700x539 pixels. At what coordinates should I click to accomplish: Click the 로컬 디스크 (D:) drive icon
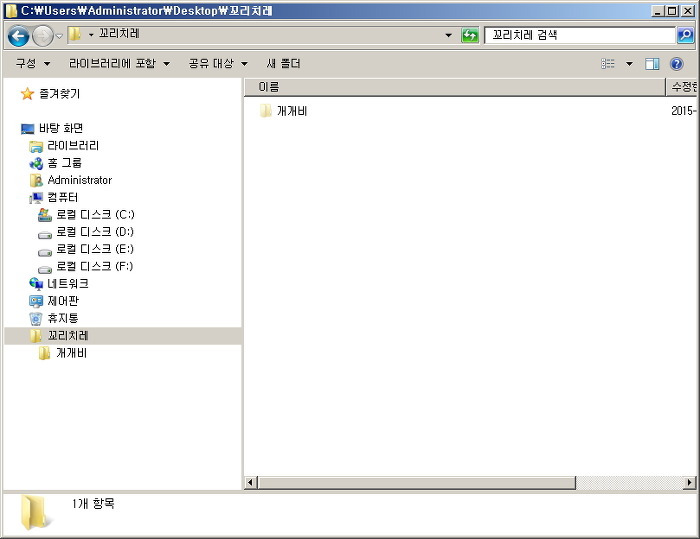pos(45,234)
